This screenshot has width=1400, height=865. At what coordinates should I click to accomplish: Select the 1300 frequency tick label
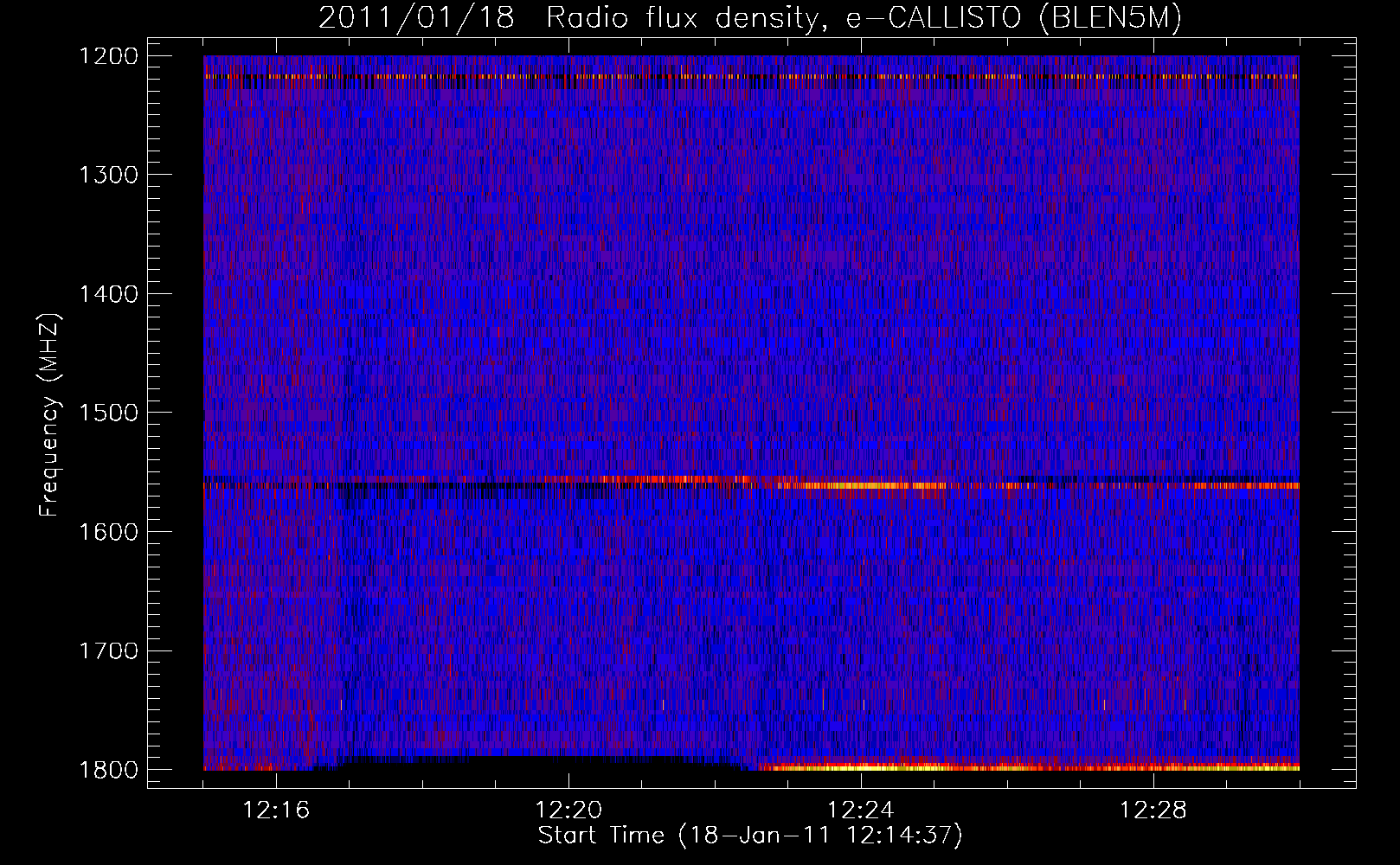pyautogui.click(x=108, y=175)
